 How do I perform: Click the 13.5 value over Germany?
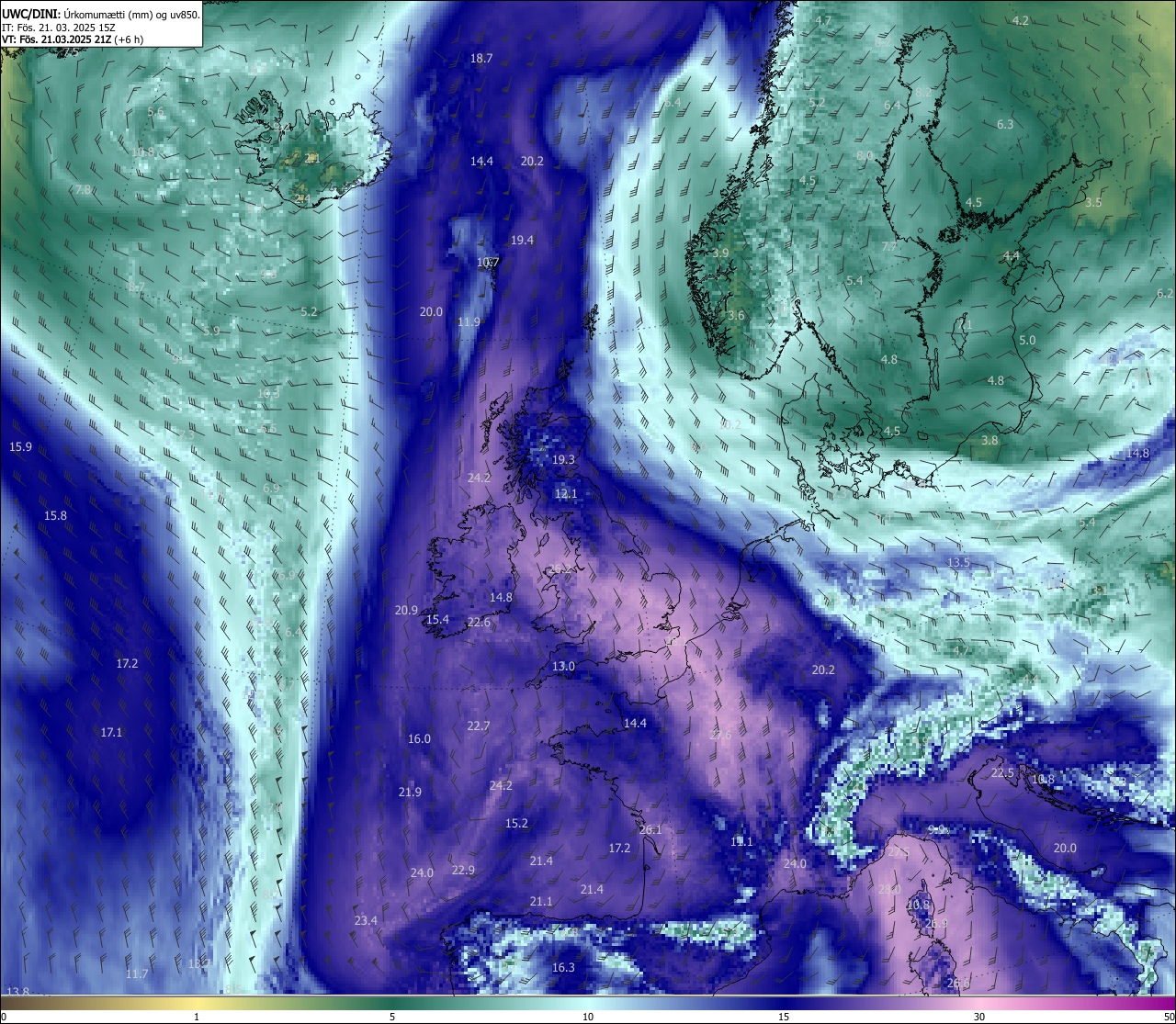coord(958,563)
